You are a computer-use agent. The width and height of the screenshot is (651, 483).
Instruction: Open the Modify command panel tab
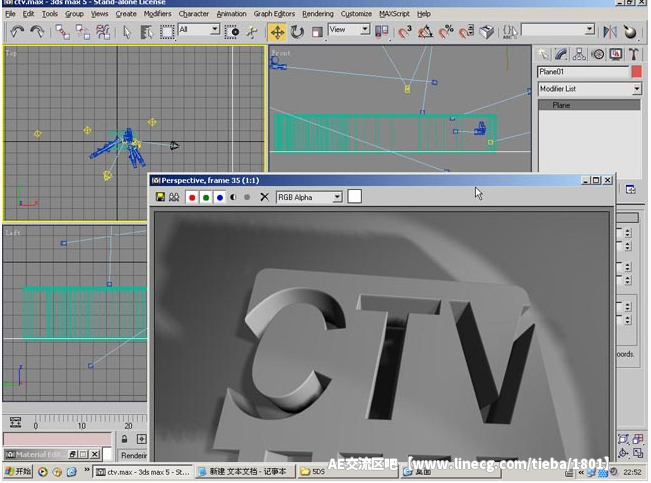[561, 54]
